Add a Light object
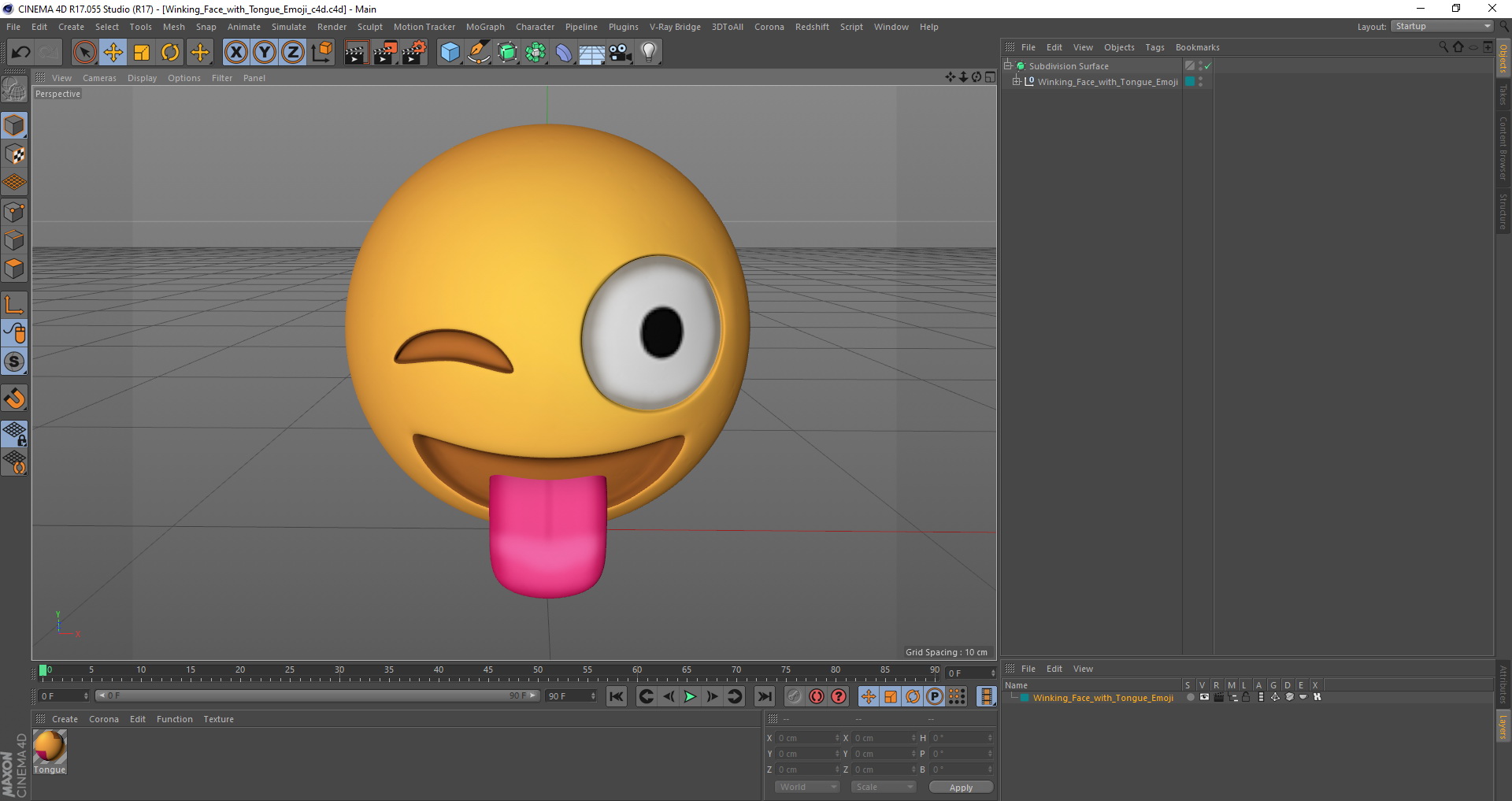Viewport: 1512px width, 801px height. click(649, 52)
